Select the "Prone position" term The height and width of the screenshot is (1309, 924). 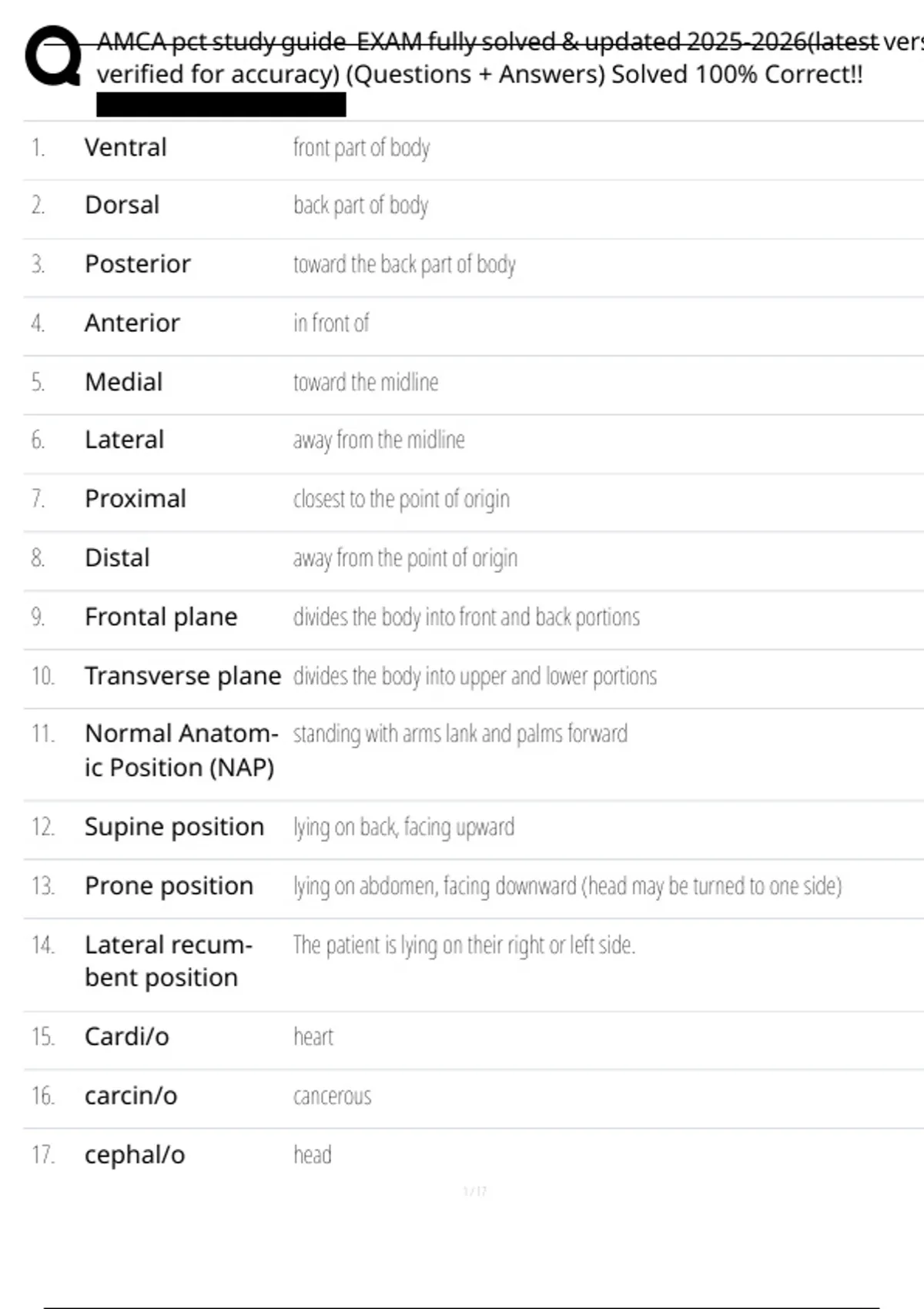tap(169, 886)
